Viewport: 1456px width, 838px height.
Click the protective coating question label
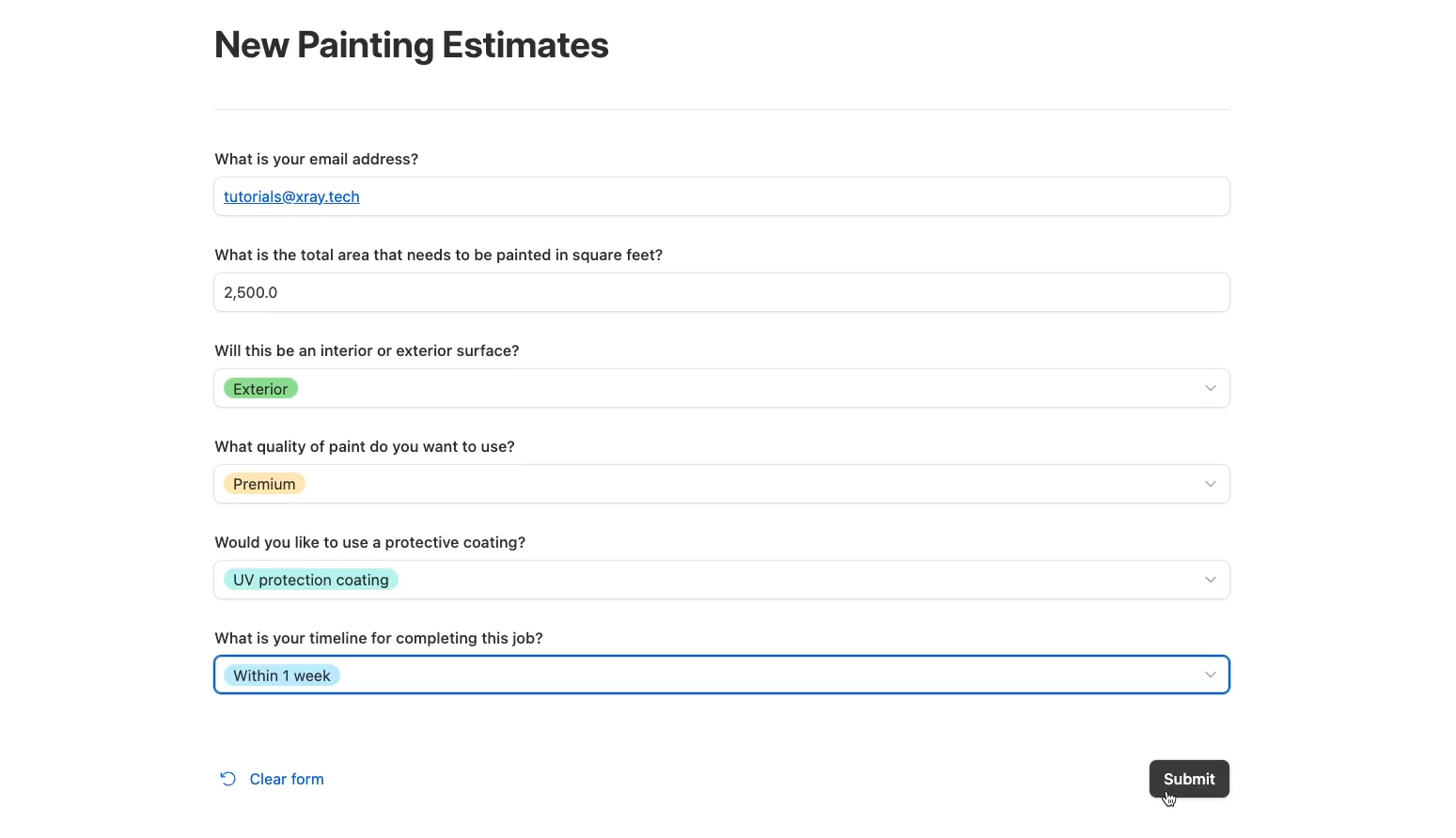click(370, 542)
